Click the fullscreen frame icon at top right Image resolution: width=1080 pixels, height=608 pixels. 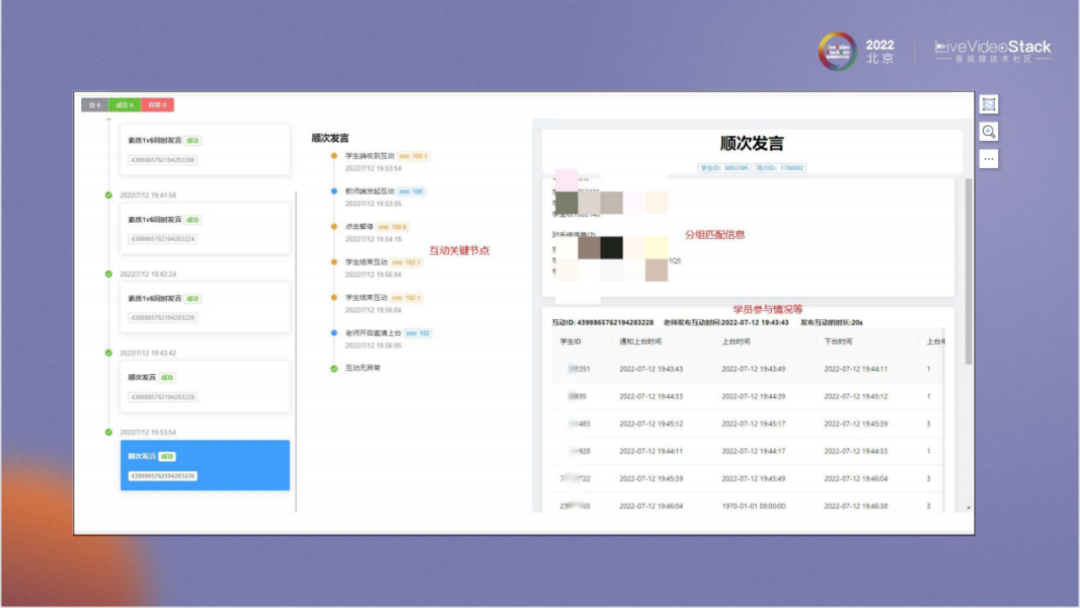pos(988,105)
